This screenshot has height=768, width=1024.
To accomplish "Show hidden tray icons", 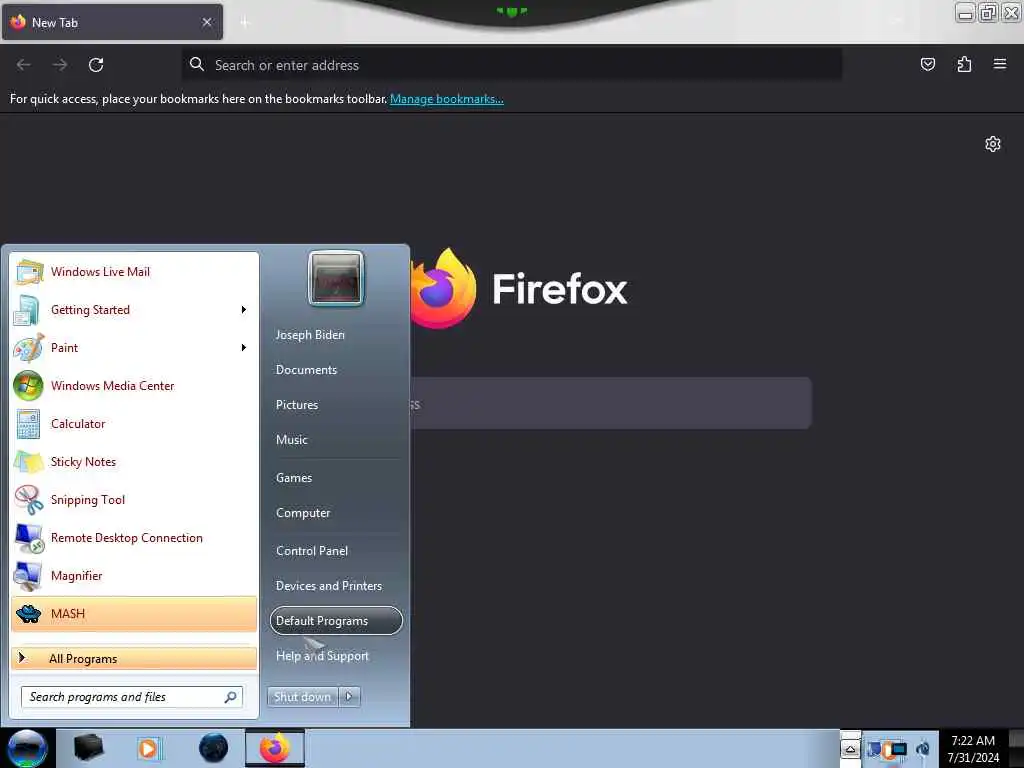I will pos(850,749).
